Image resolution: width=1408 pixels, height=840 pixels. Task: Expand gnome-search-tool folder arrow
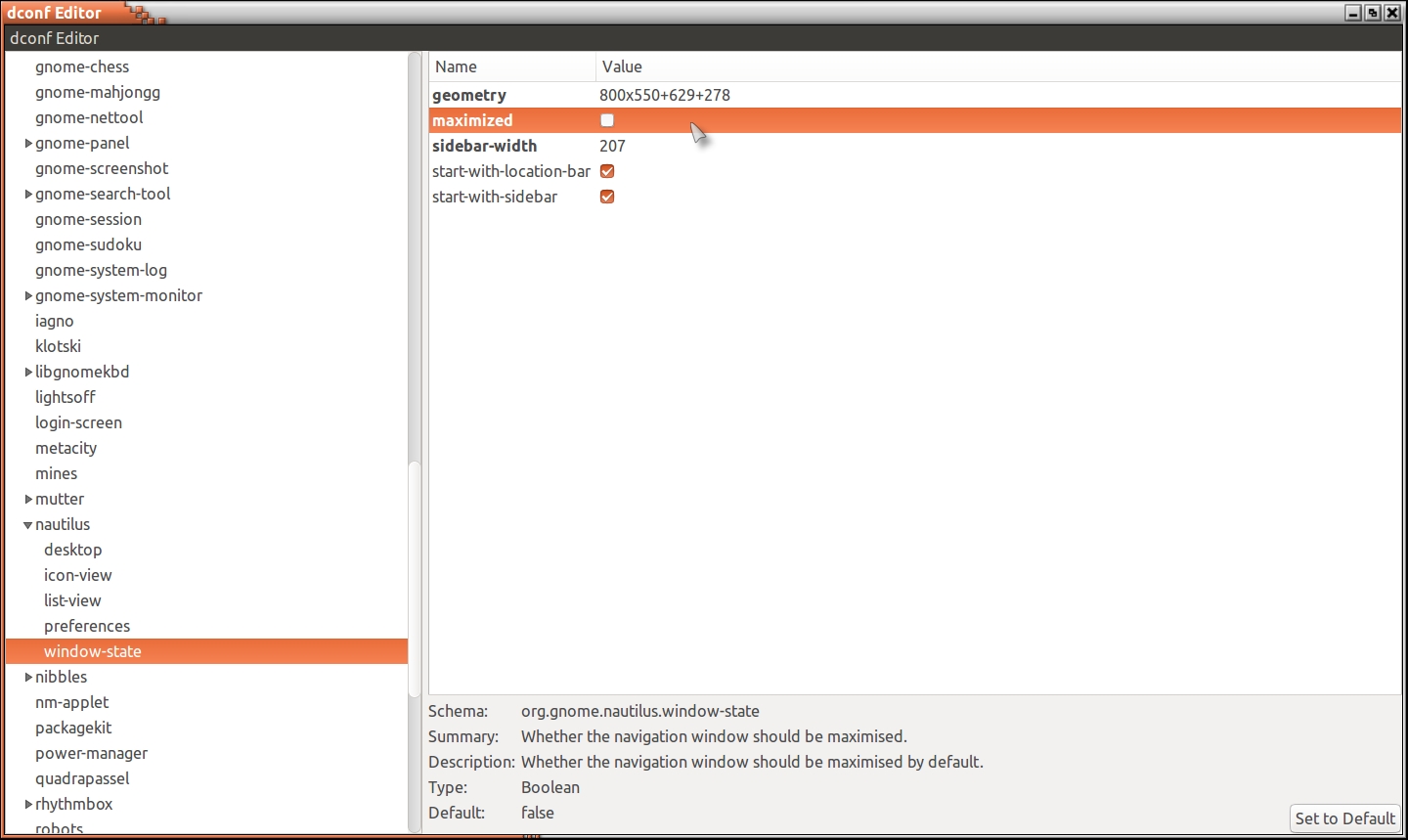28,195
